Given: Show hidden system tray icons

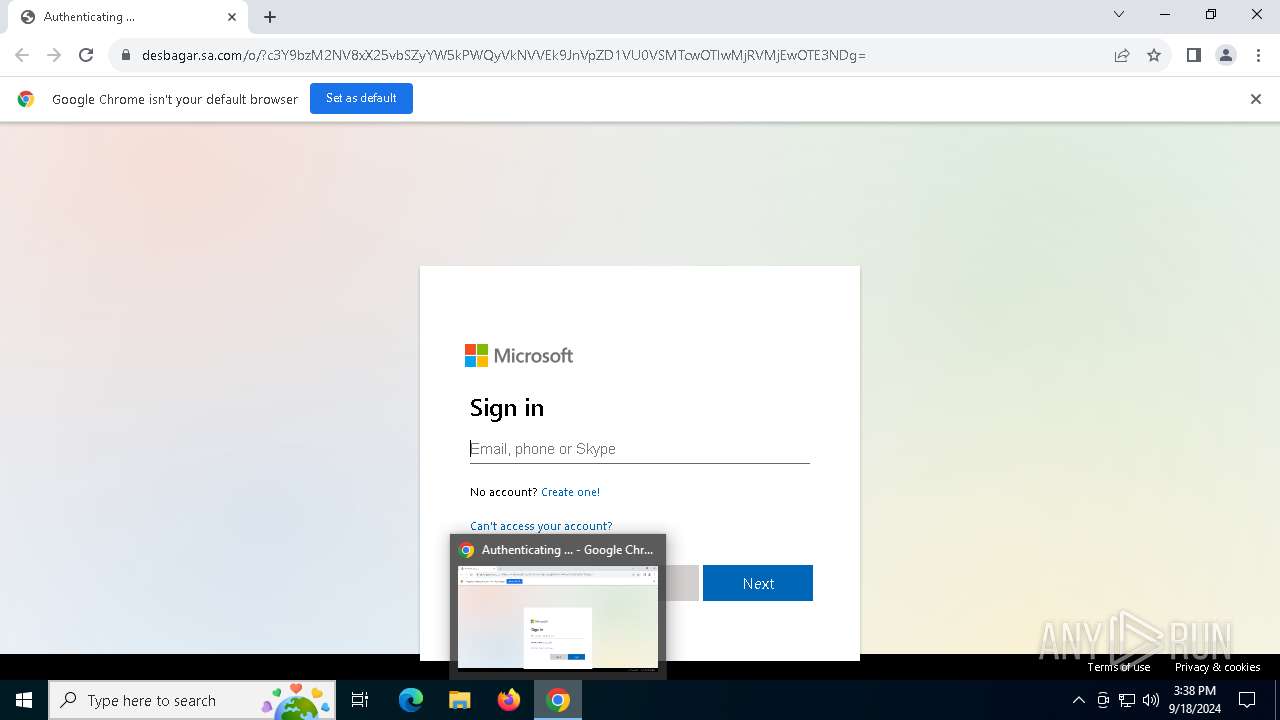Looking at the screenshot, I should [1078, 700].
